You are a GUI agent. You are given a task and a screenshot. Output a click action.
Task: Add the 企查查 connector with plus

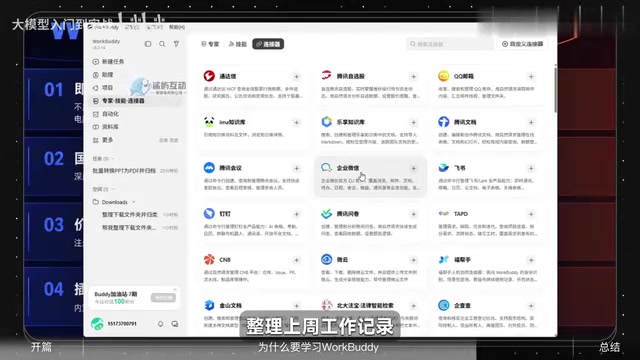(x=531, y=306)
